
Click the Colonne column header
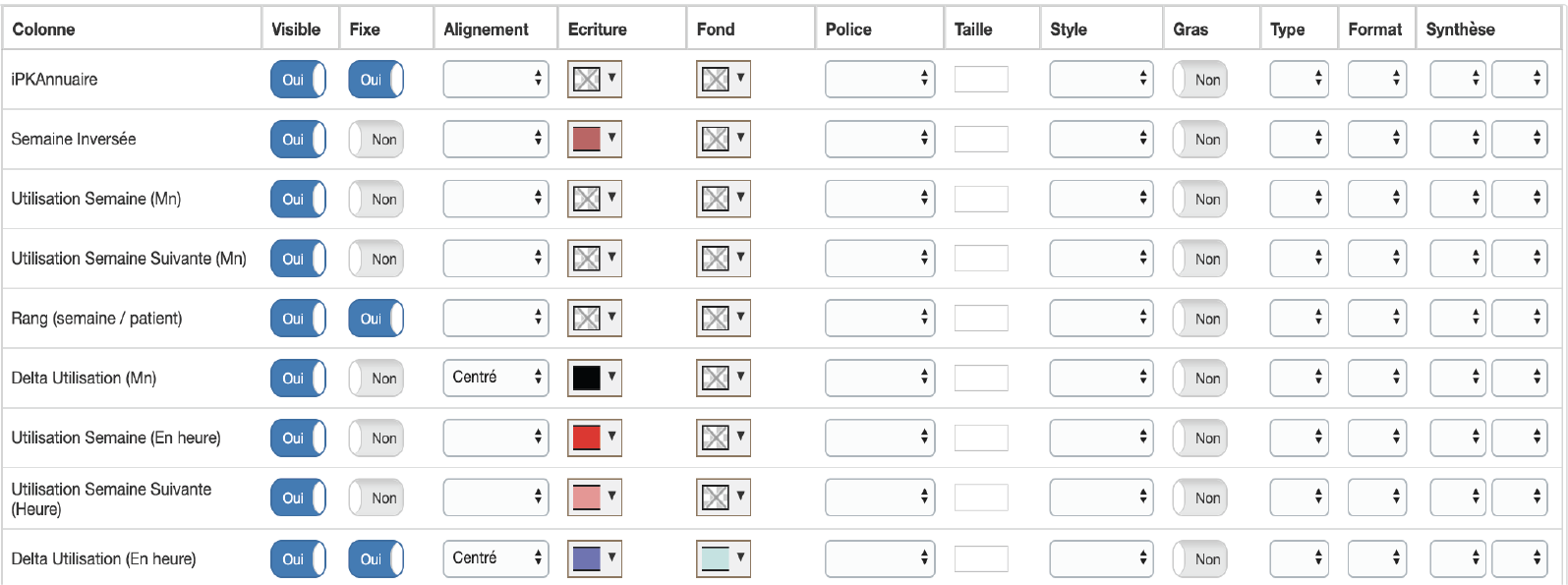(x=43, y=29)
